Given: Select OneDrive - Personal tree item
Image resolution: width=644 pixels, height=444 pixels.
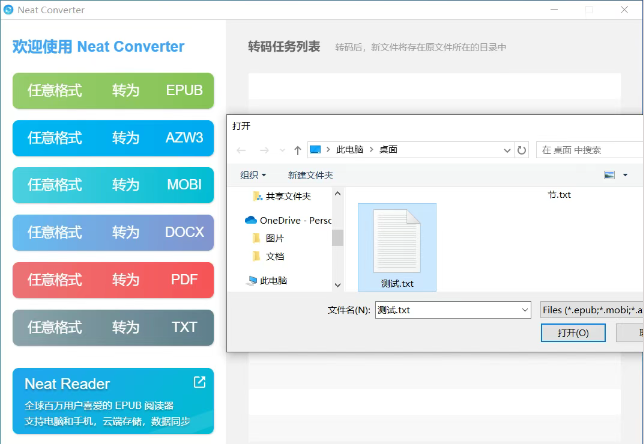Looking at the screenshot, I should click(295, 221).
